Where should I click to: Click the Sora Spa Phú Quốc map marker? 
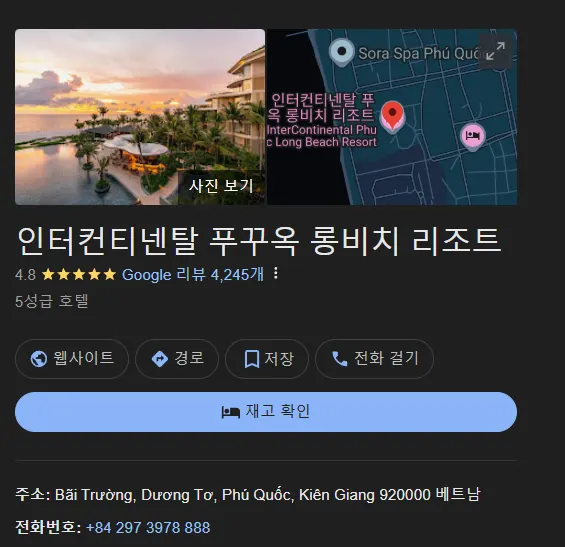[x=341, y=52]
